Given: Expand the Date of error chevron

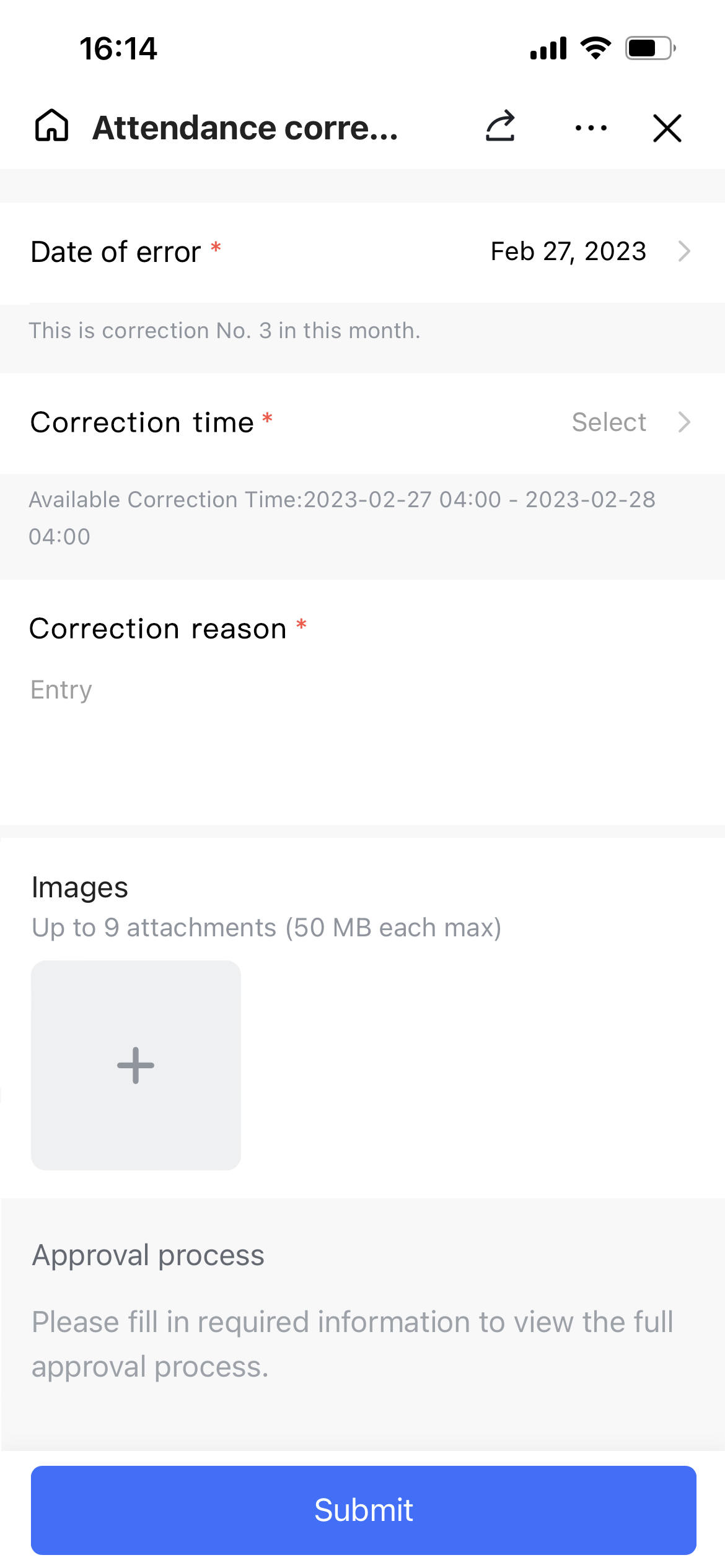Looking at the screenshot, I should [684, 251].
